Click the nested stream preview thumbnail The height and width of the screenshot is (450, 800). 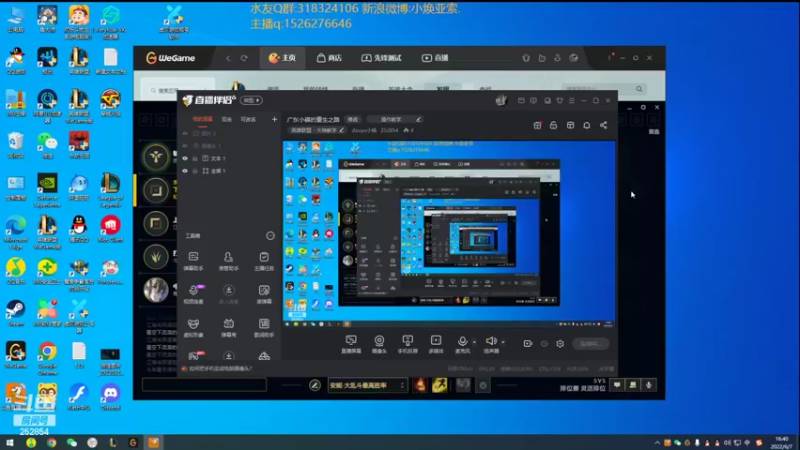tap(449, 234)
